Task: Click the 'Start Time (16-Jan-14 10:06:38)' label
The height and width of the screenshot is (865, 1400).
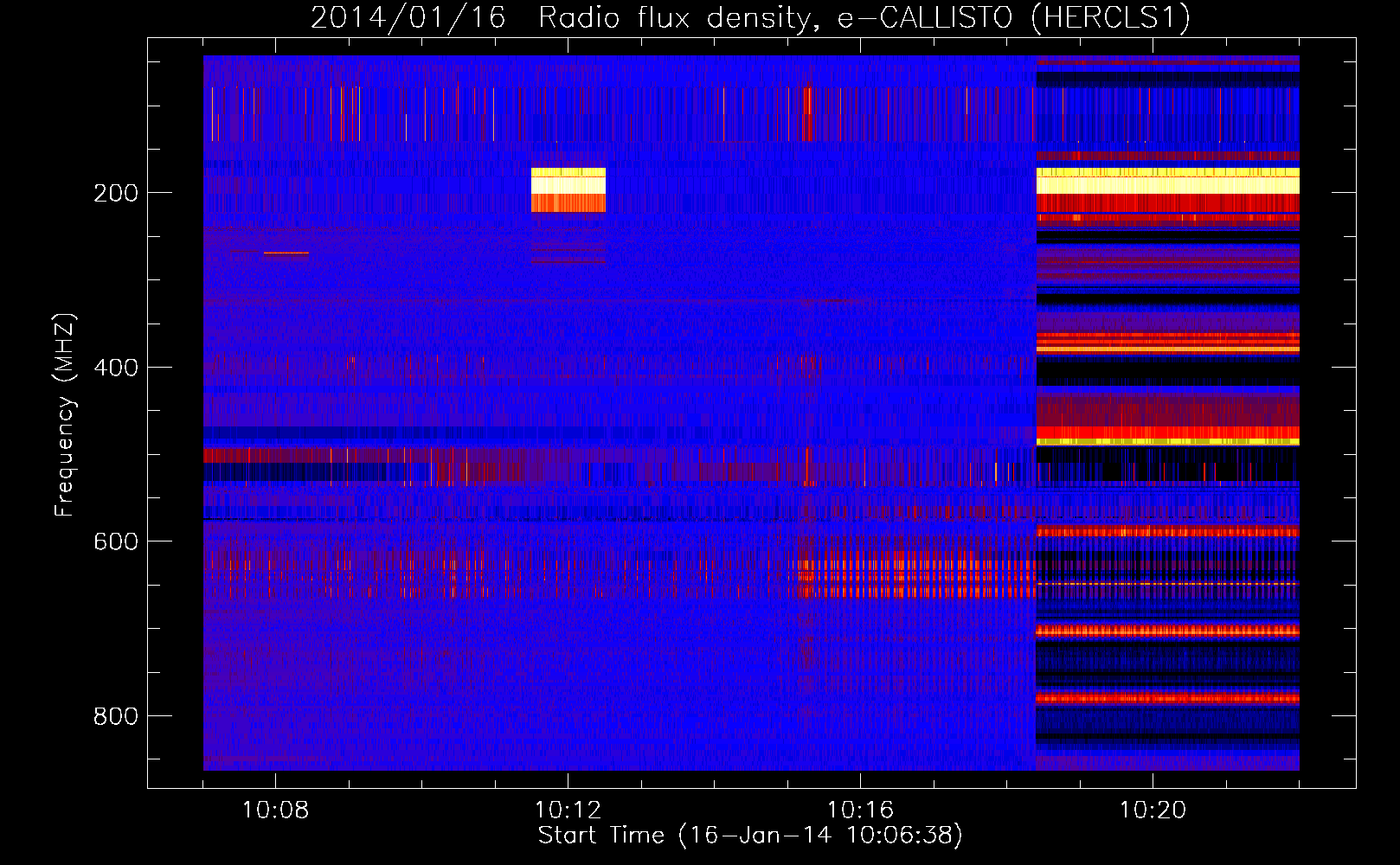Action: (750, 836)
